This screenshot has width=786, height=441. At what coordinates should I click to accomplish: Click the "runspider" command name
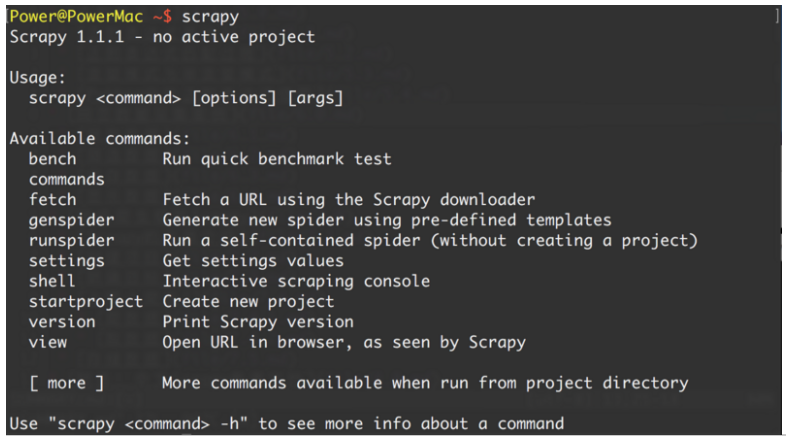(x=71, y=241)
